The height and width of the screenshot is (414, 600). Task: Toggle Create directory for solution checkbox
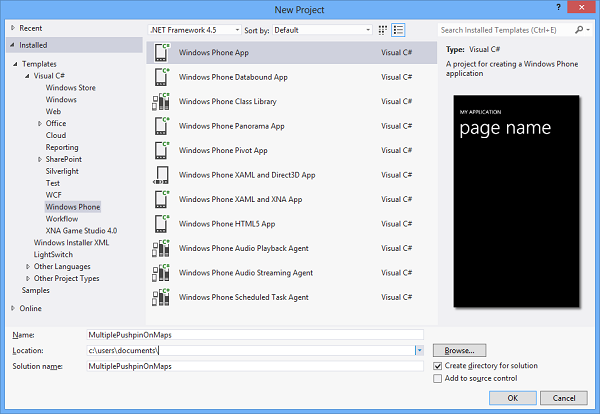point(437,366)
